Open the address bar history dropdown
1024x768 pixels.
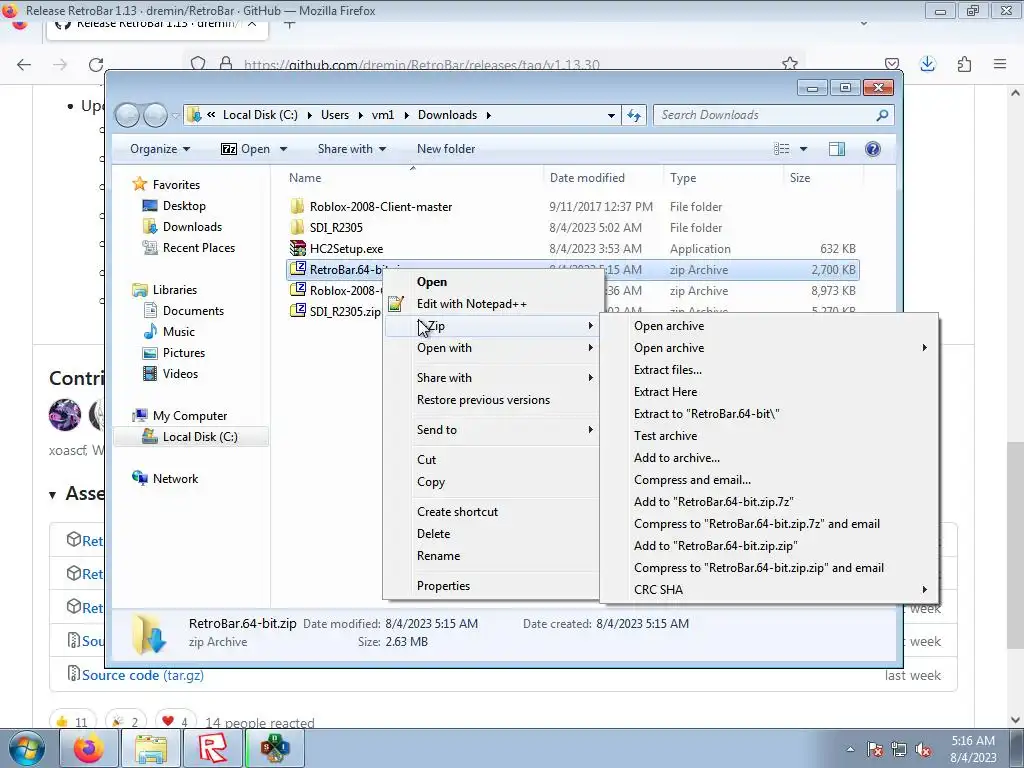[x=611, y=116]
